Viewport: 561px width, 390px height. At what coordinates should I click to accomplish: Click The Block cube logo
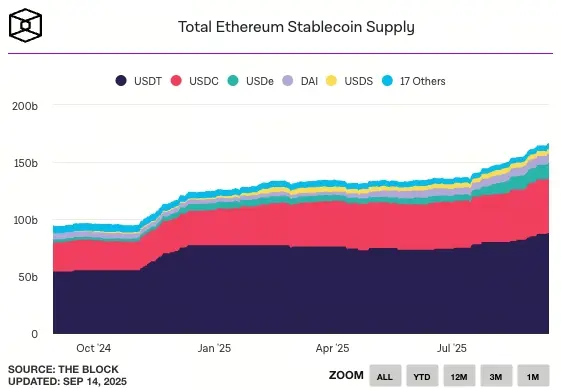point(25,25)
